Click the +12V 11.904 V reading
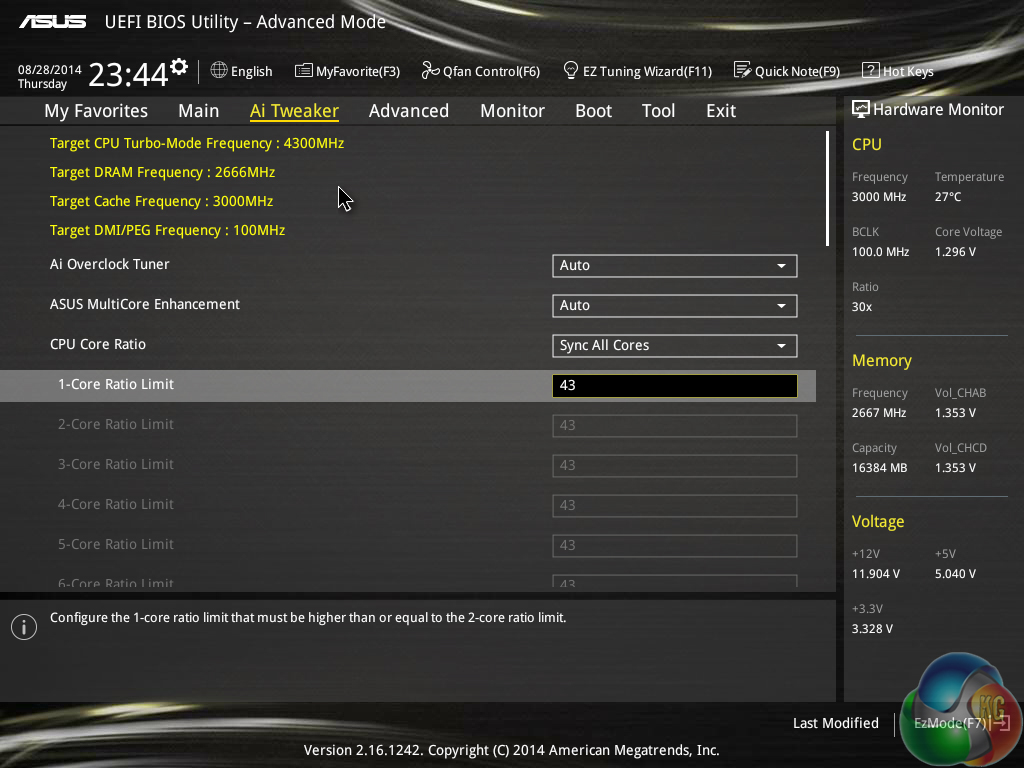 click(x=876, y=573)
